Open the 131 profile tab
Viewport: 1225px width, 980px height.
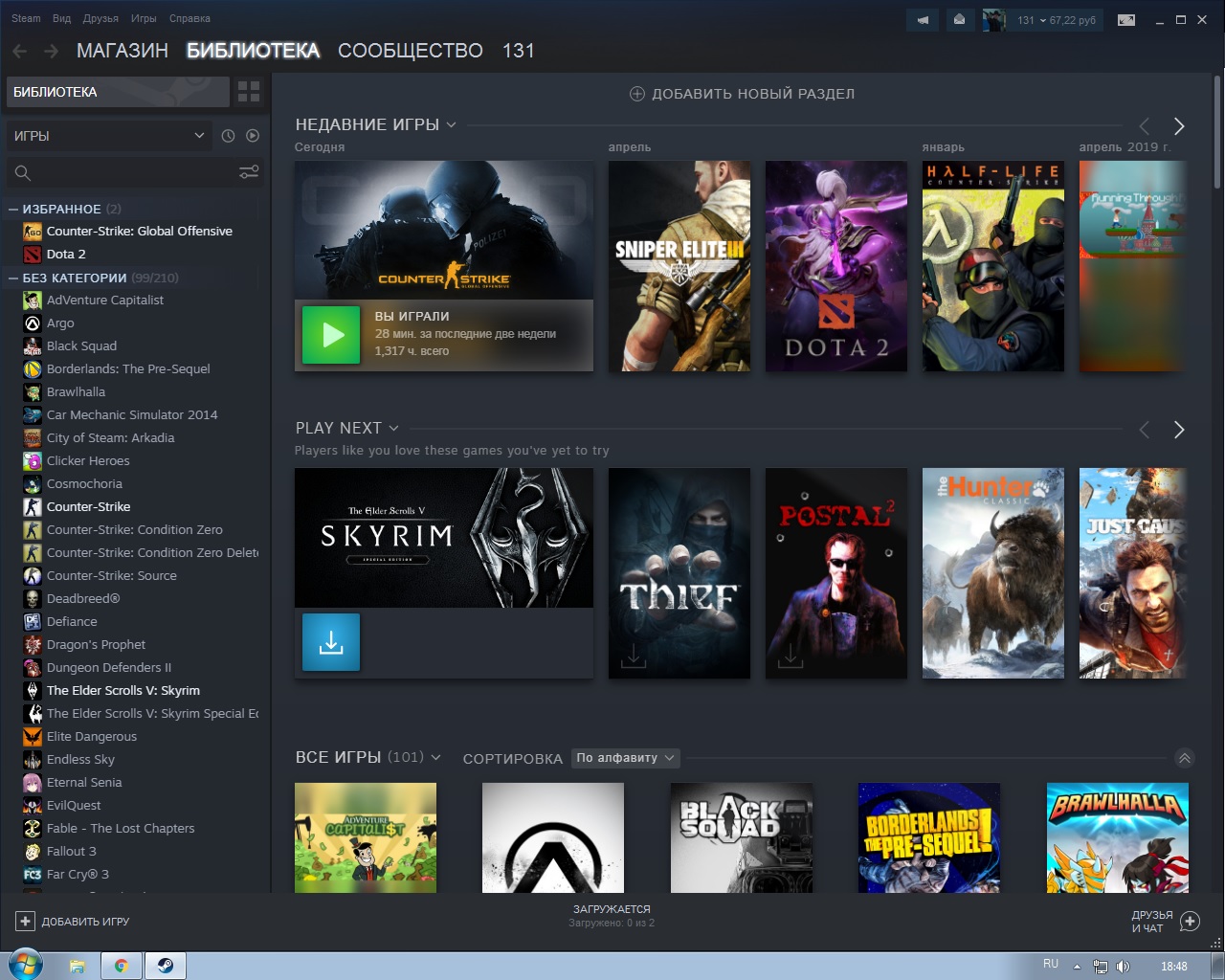[x=519, y=51]
